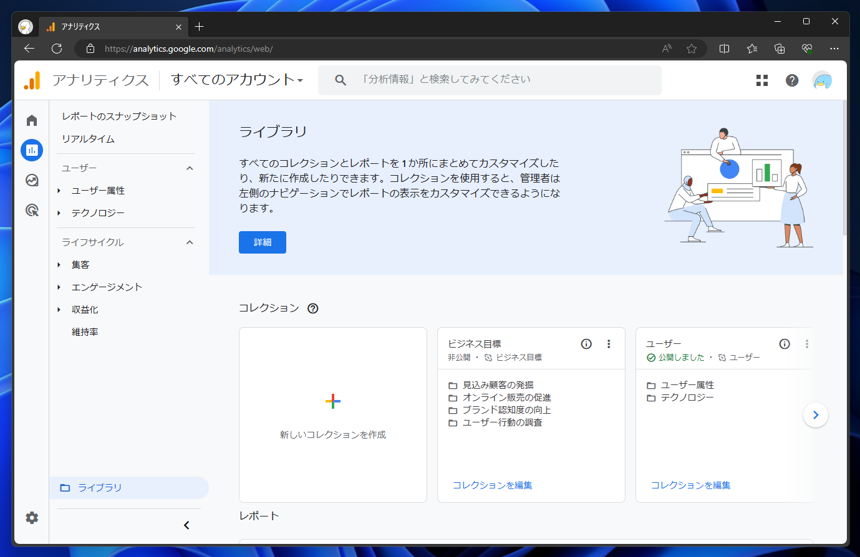Open the help question mark icon
This screenshot has height=557, width=860.
[791, 81]
